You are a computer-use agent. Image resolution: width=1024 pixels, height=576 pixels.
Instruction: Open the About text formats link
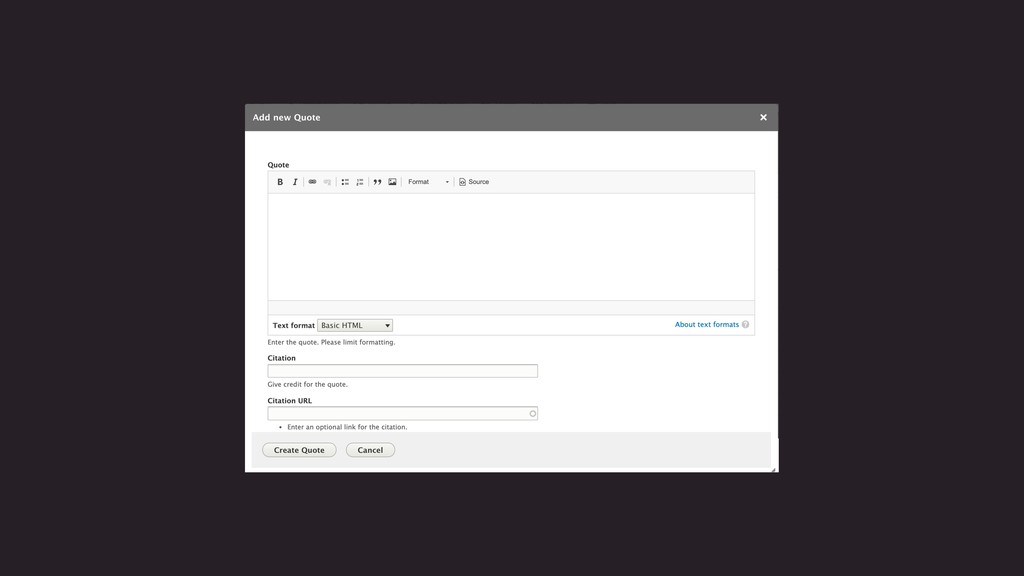click(x=706, y=325)
